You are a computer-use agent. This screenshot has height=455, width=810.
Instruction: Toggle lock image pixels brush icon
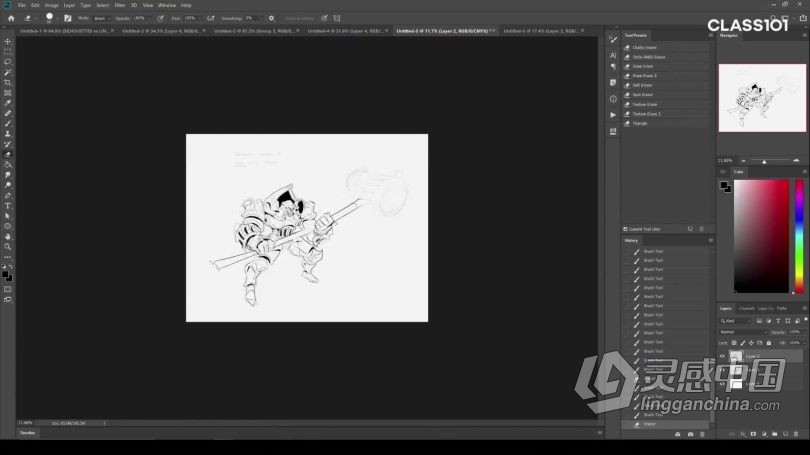pos(743,343)
